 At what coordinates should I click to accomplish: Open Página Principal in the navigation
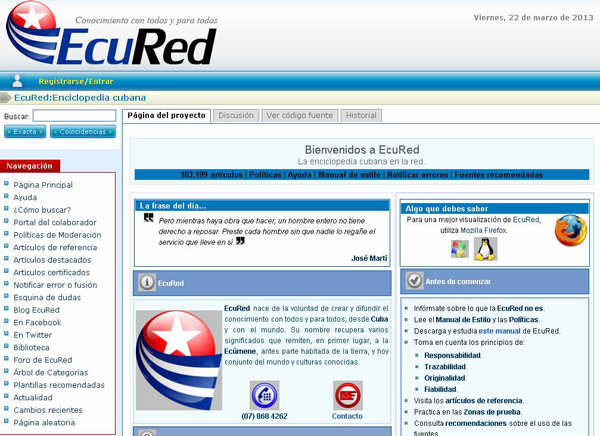[43, 185]
